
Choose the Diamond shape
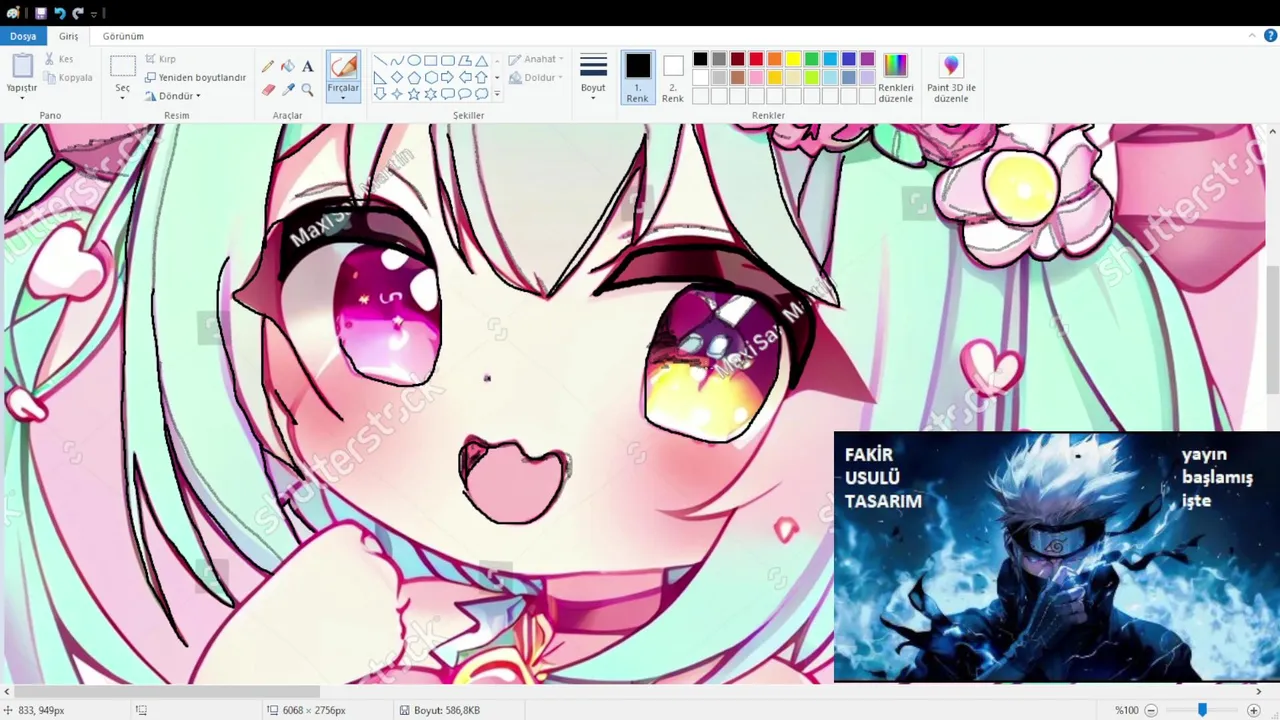click(x=397, y=77)
